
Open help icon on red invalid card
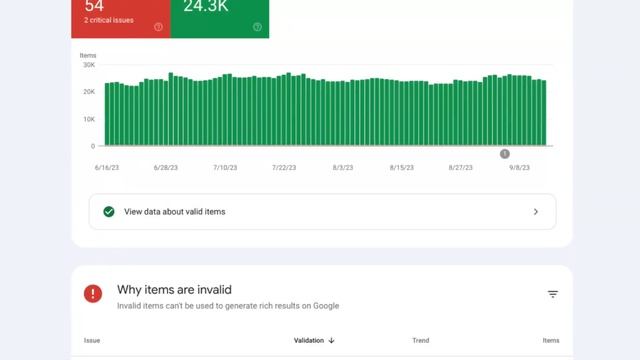tap(158, 27)
